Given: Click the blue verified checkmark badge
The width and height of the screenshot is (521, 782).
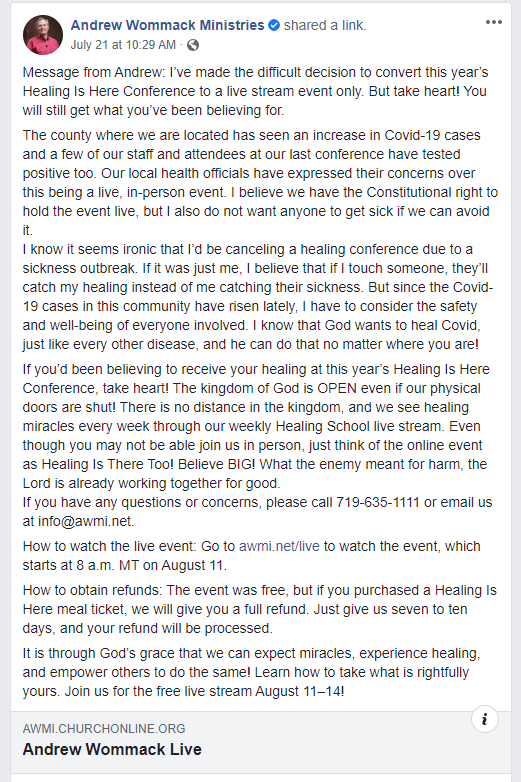Looking at the screenshot, I should 274,25.
